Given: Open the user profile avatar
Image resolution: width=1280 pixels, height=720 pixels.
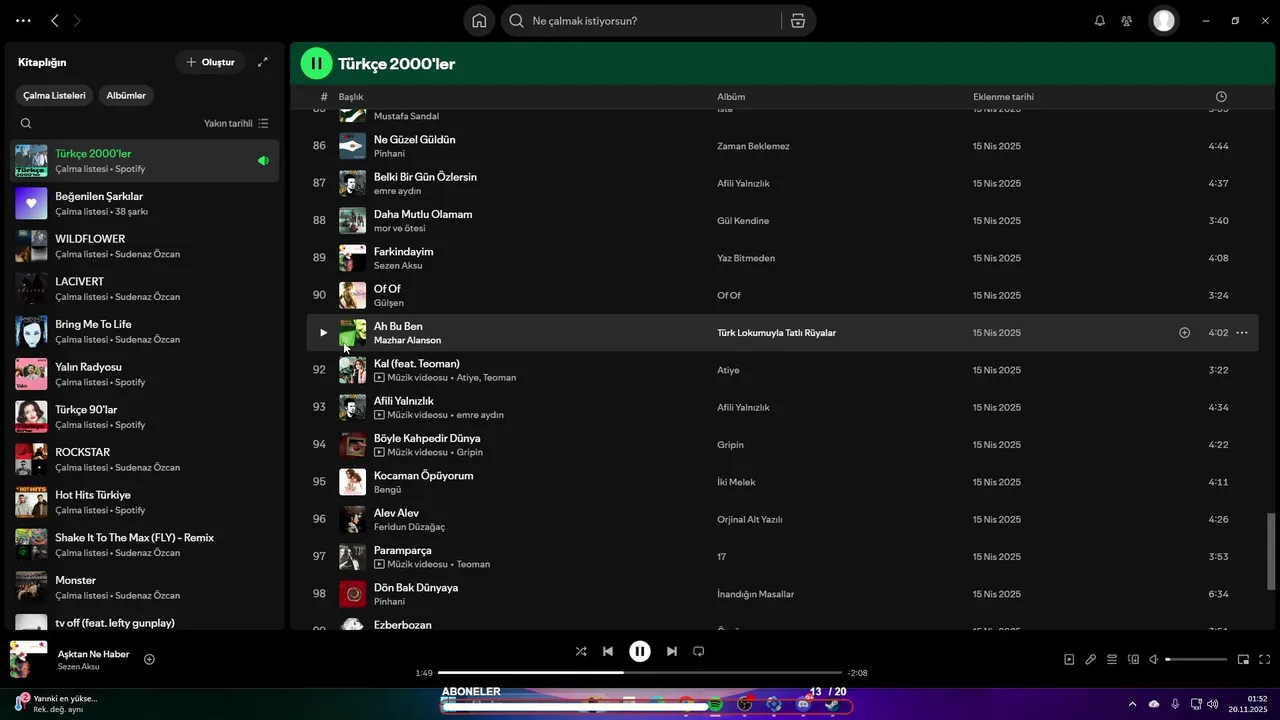Looking at the screenshot, I should tap(1164, 20).
